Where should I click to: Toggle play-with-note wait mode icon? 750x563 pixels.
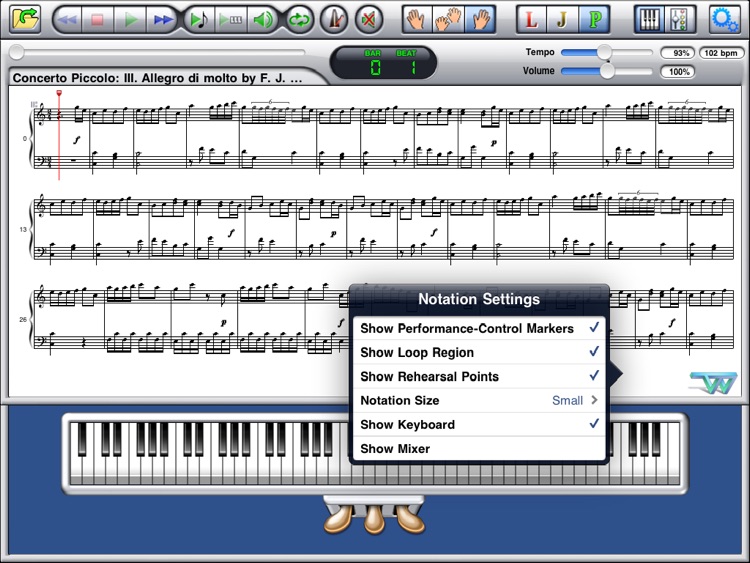tap(199, 20)
